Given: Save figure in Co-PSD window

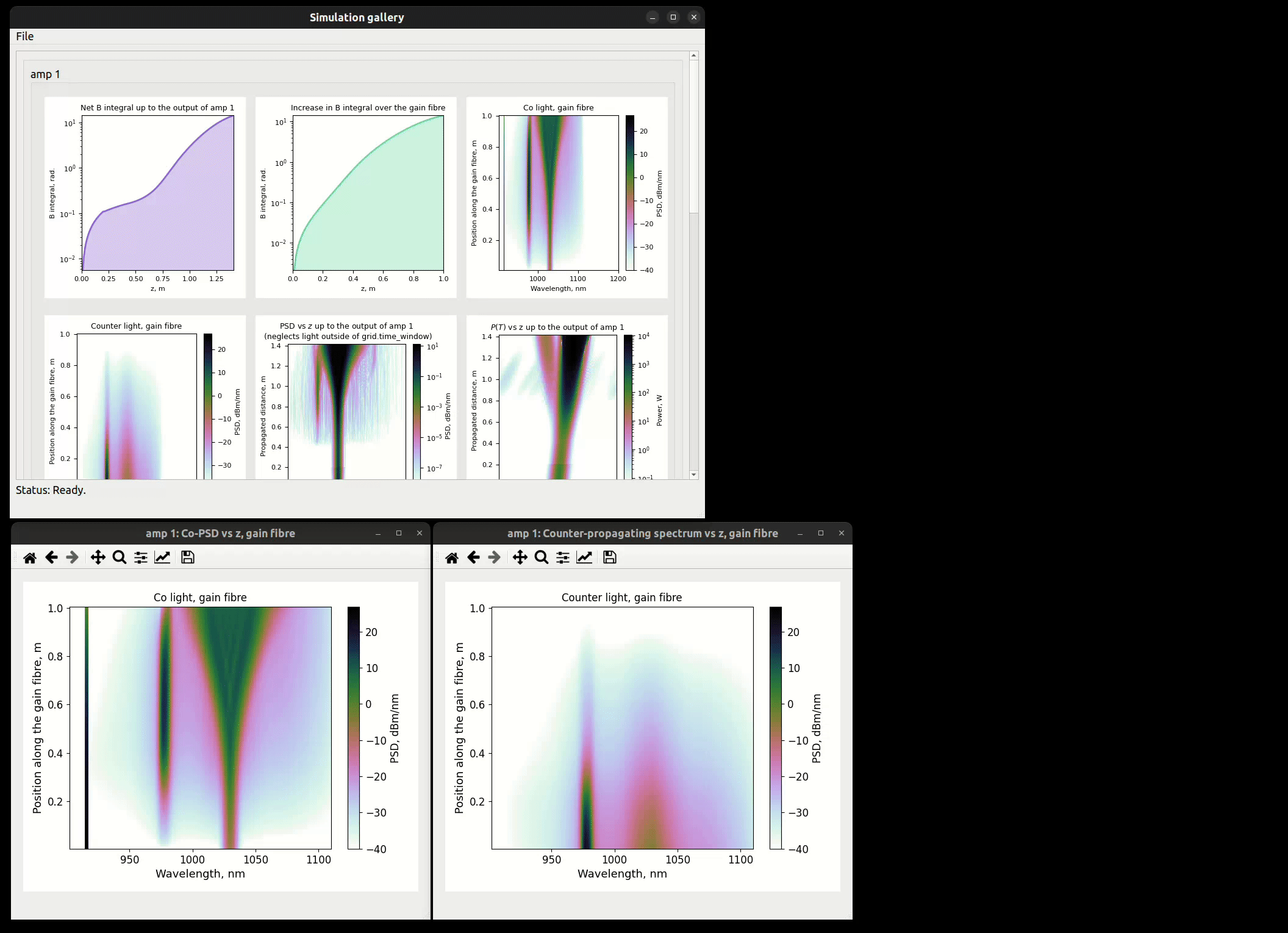Looking at the screenshot, I should click(x=188, y=557).
